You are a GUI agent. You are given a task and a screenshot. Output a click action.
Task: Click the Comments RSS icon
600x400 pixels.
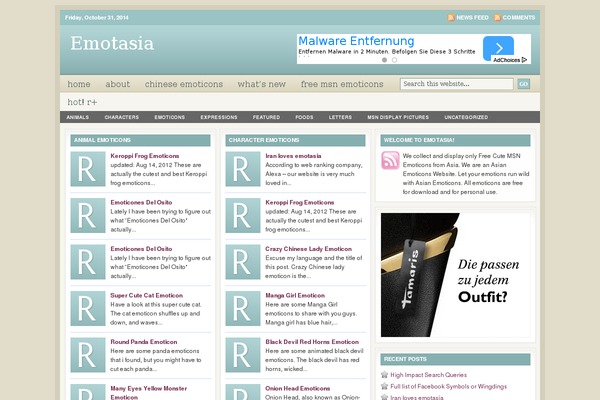(497, 18)
